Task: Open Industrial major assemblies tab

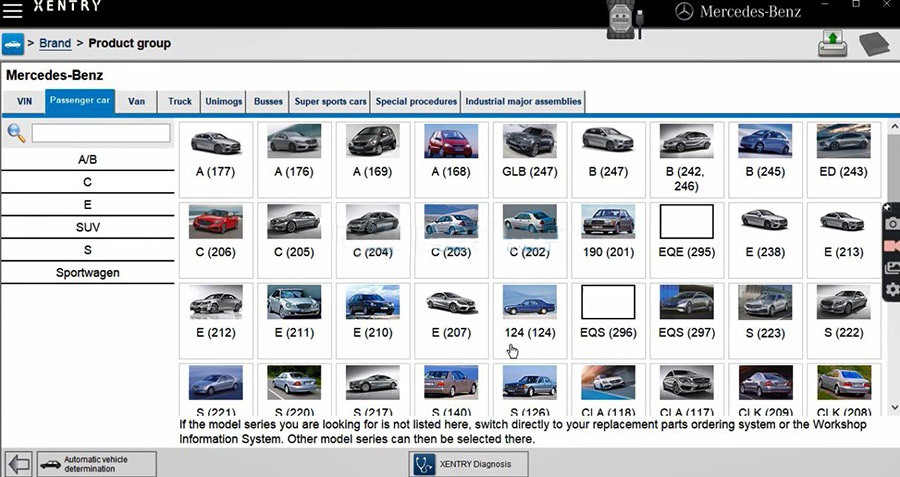Action: pyautogui.click(x=523, y=102)
